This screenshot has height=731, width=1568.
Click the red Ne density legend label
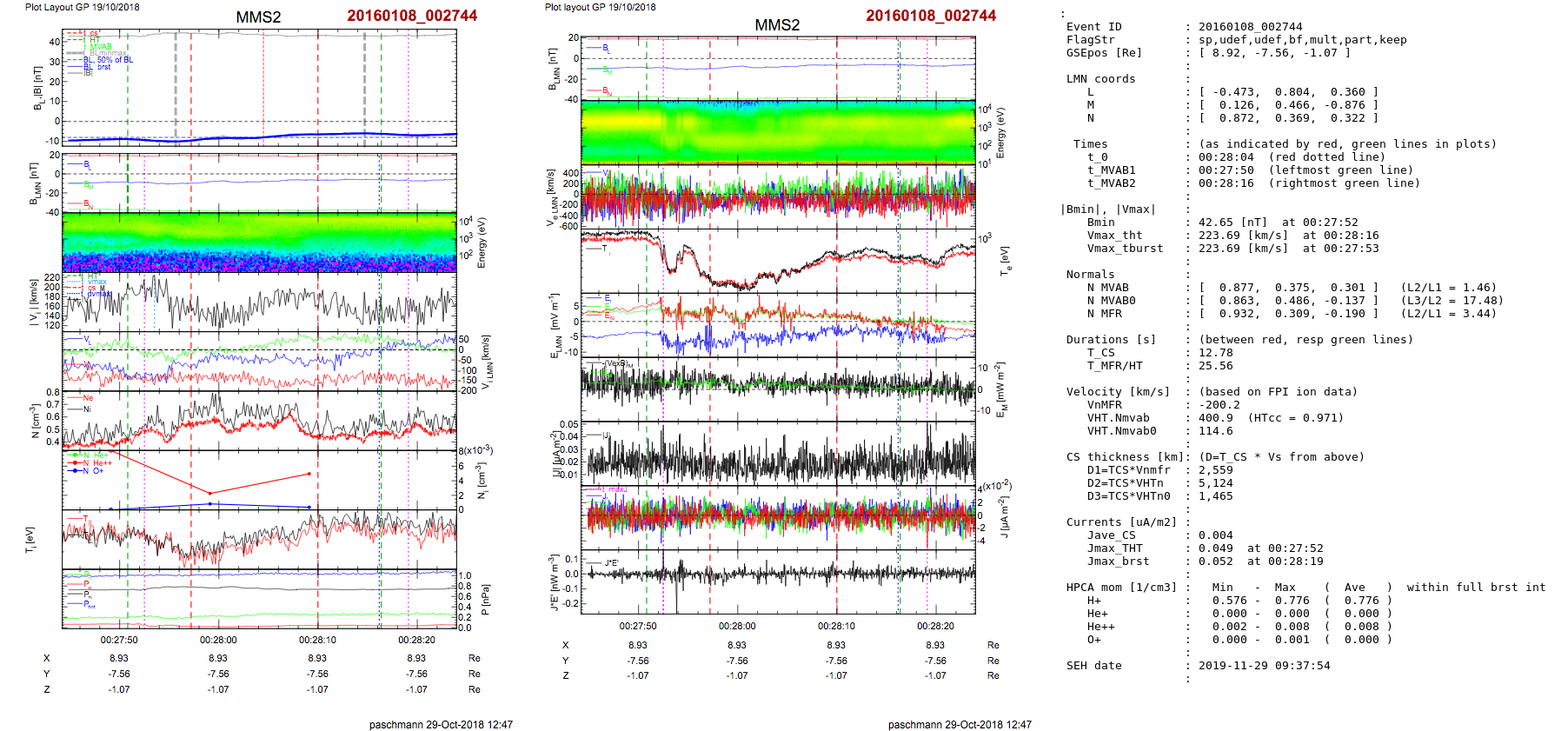tap(88, 398)
